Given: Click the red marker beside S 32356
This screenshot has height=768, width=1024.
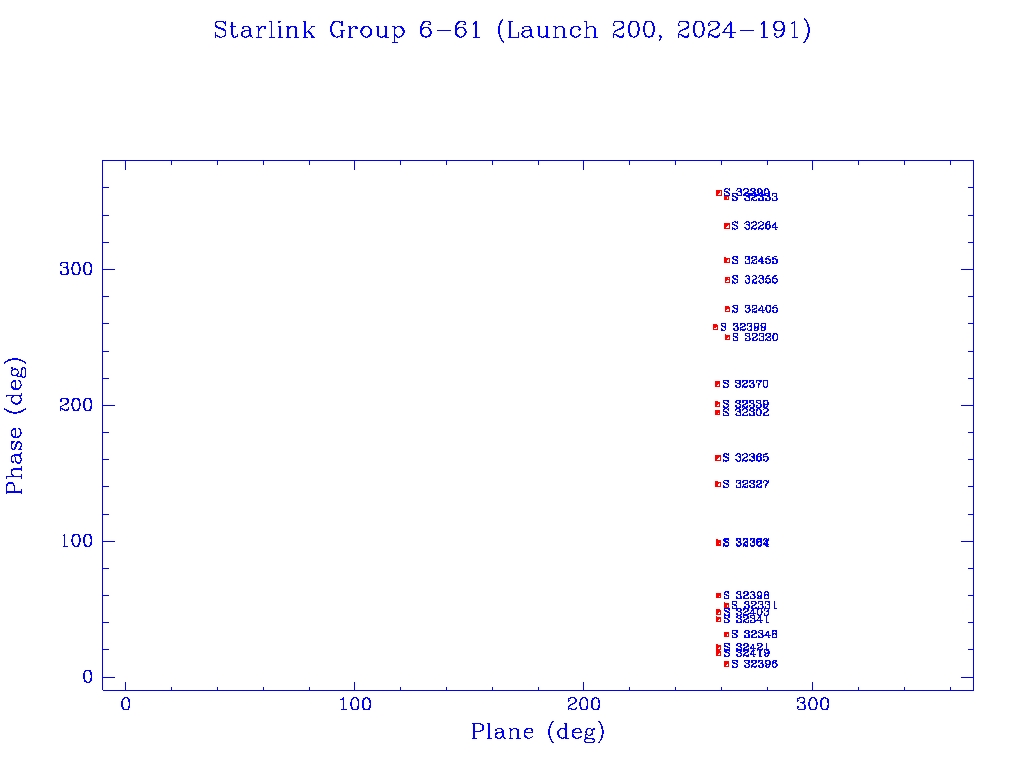Looking at the screenshot, I should pos(727,280).
